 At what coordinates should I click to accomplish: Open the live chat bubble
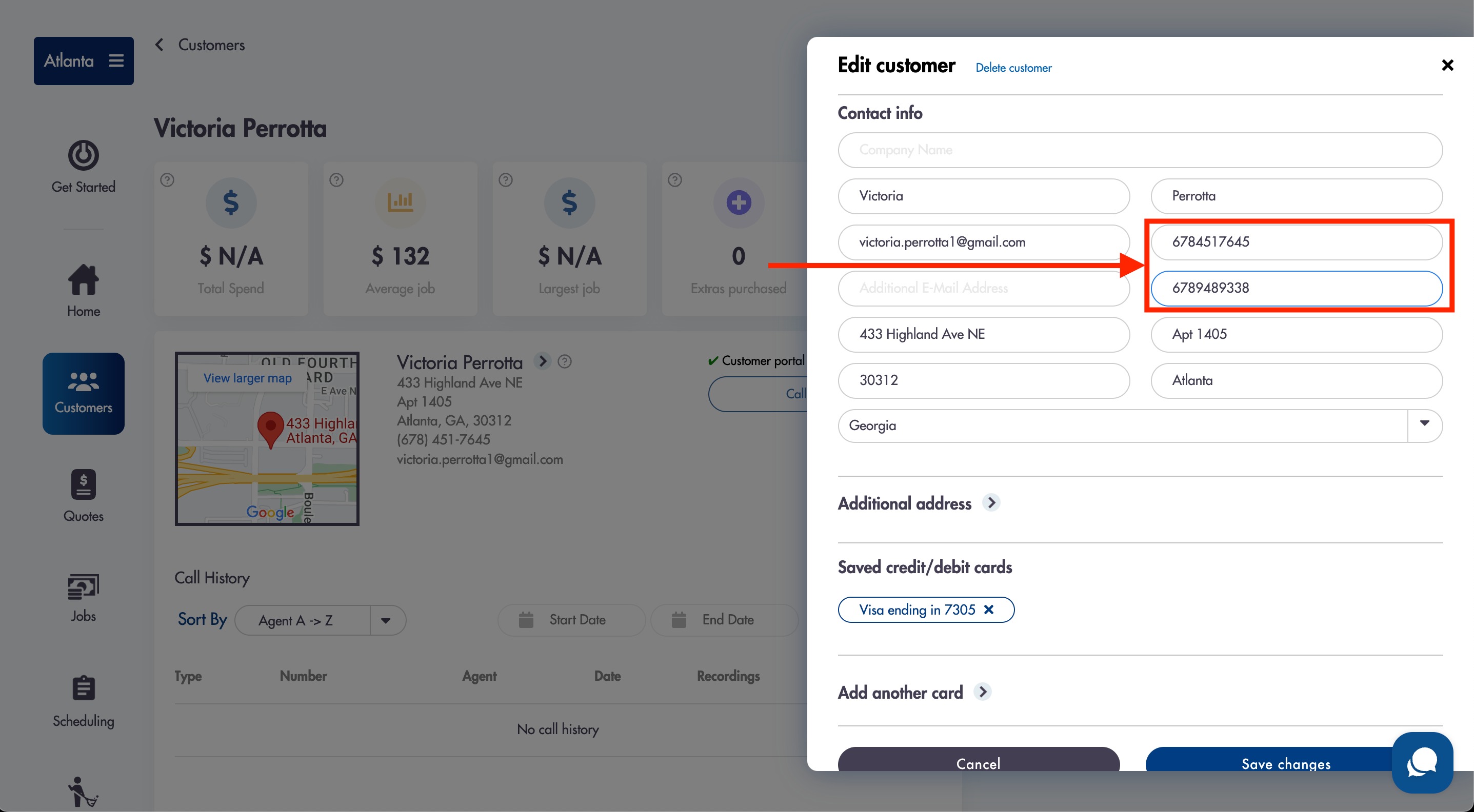coord(1422,762)
